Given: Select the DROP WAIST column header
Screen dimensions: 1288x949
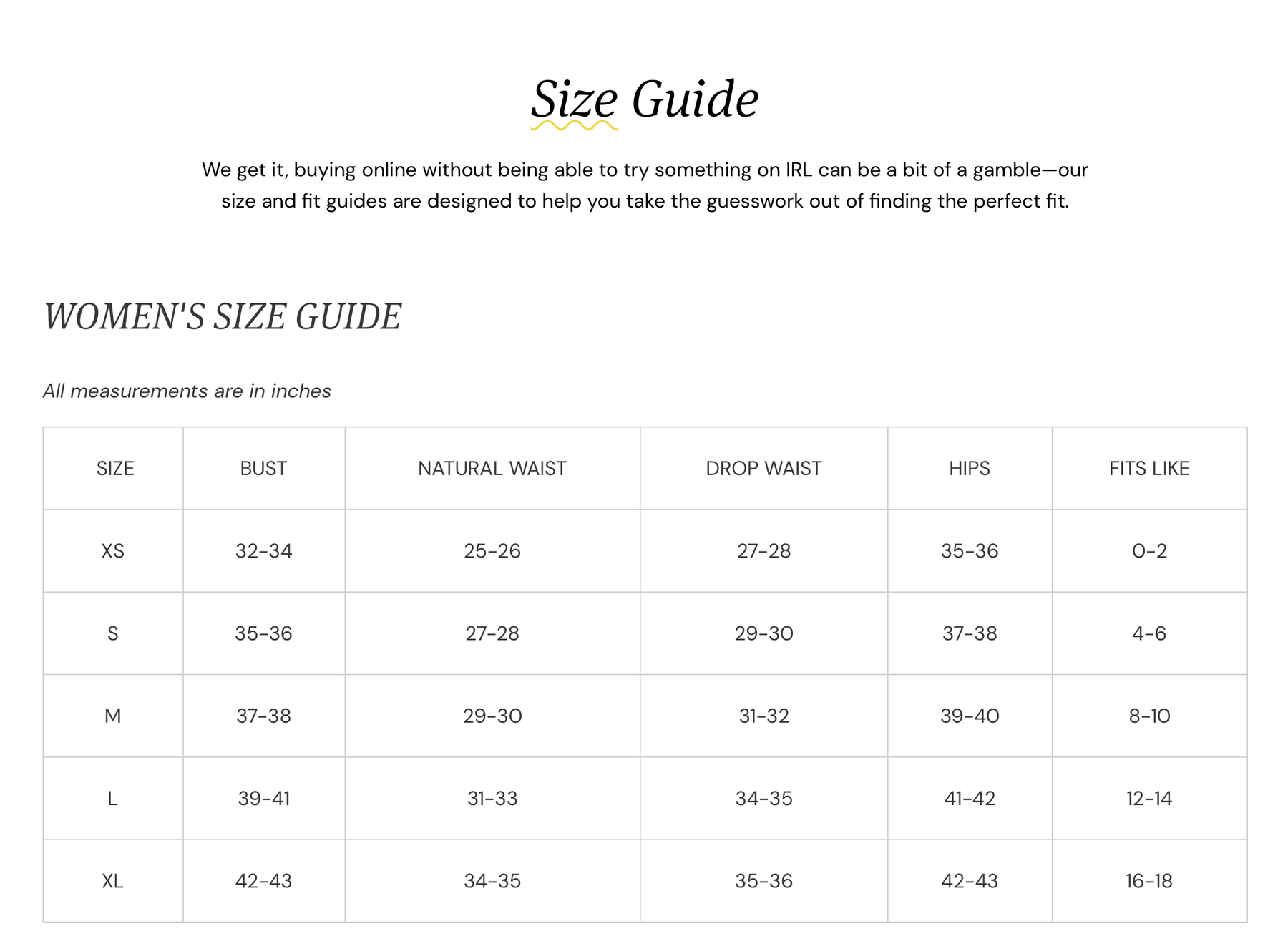Looking at the screenshot, I should (x=763, y=468).
